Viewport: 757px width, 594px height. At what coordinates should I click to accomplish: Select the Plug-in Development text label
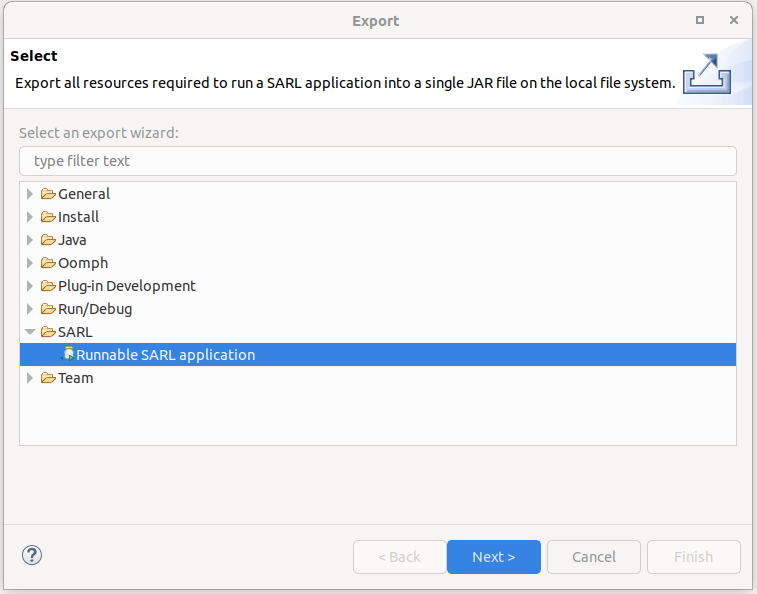point(127,286)
